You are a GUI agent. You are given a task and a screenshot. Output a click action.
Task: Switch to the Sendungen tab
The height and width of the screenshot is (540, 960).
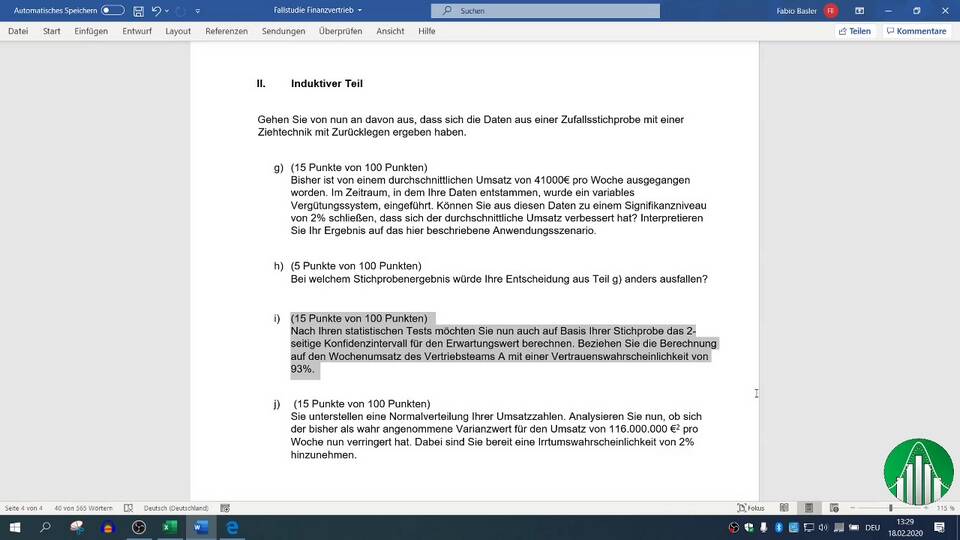283,31
